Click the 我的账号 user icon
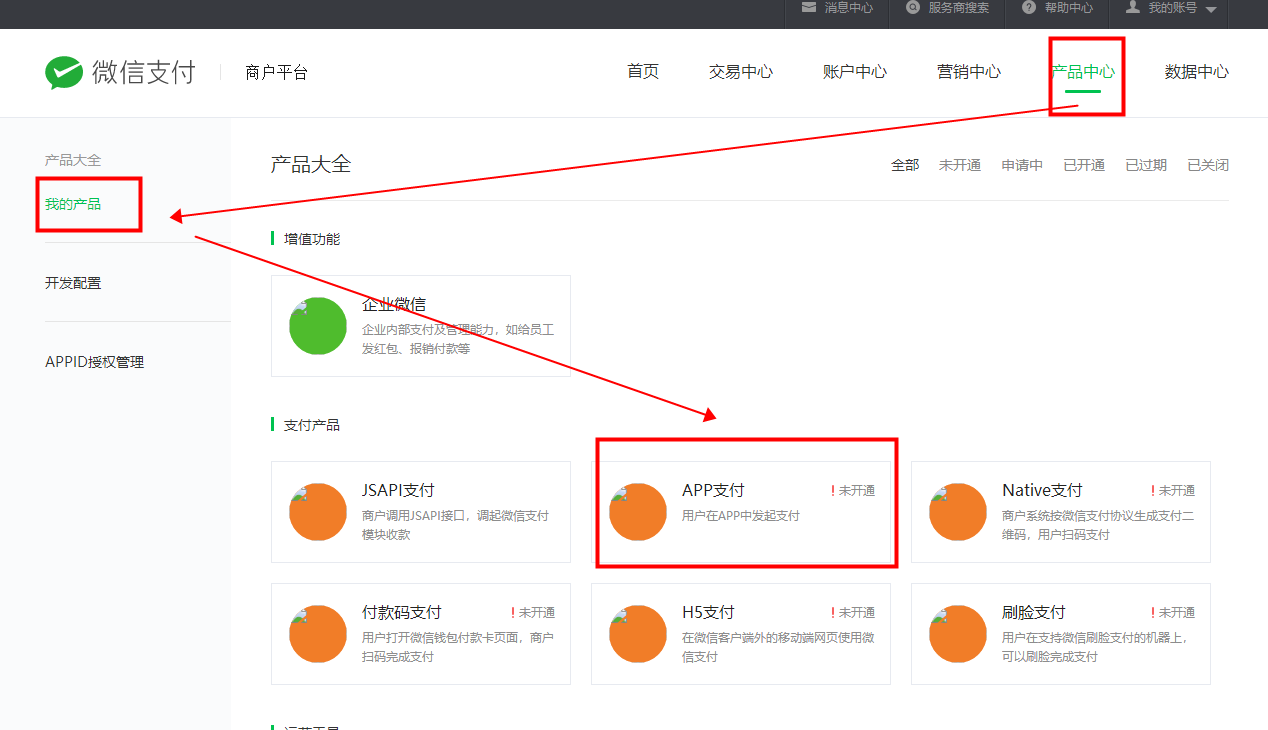The height and width of the screenshot is (730, 1268). point(1131,9)
